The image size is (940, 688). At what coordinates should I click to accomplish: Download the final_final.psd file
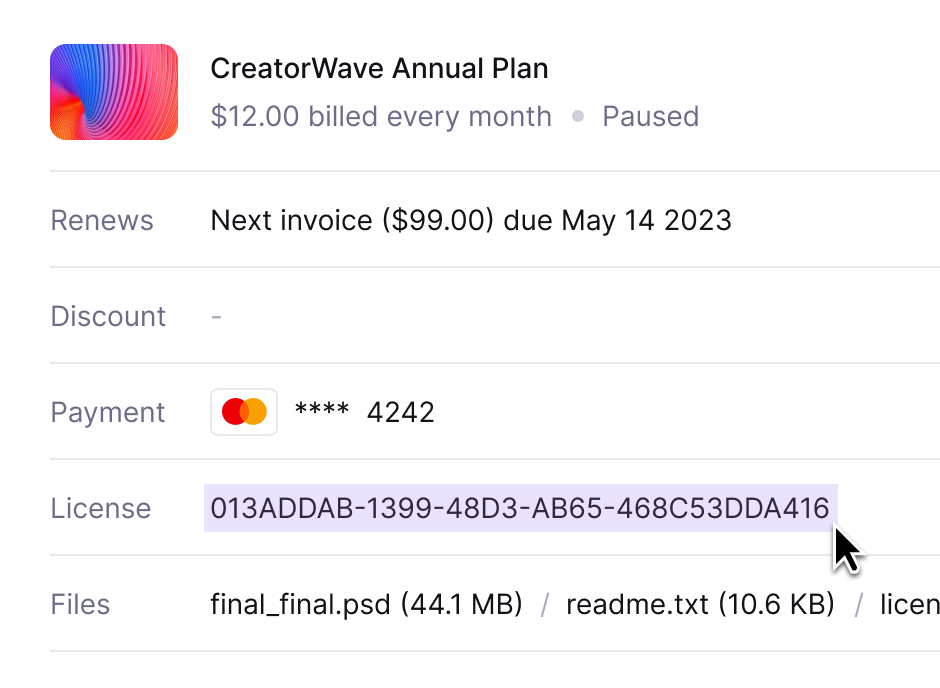[x=366, y=604]
